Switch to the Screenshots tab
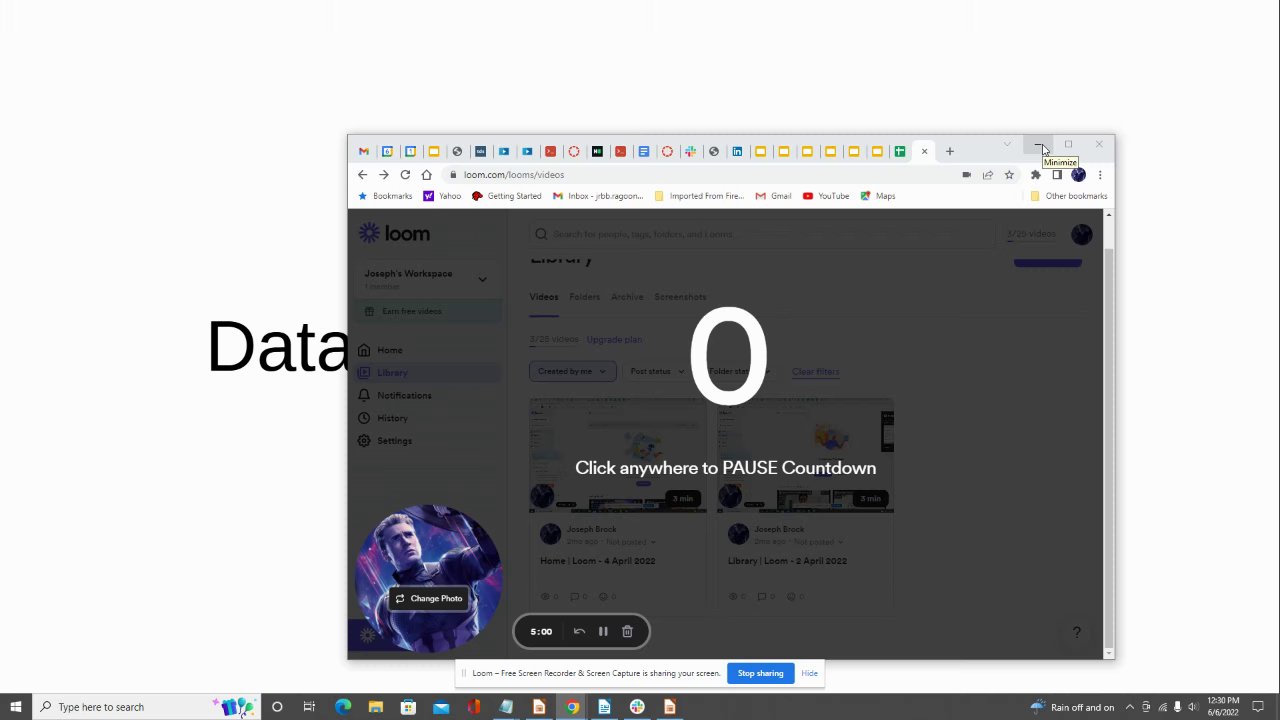The height and width of the screenshot is (720, 1280). (x=680, y=297)
